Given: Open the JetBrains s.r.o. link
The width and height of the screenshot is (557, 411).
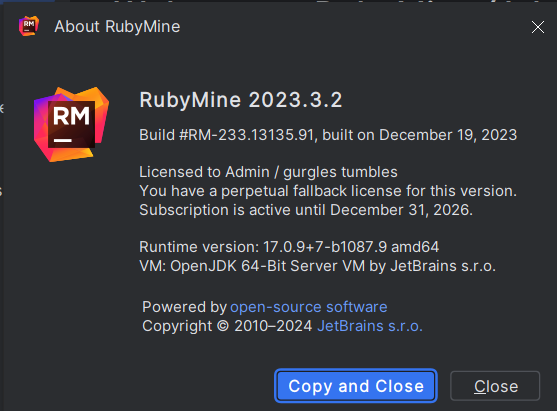Looking at the screenshot, I should [369, 326].
